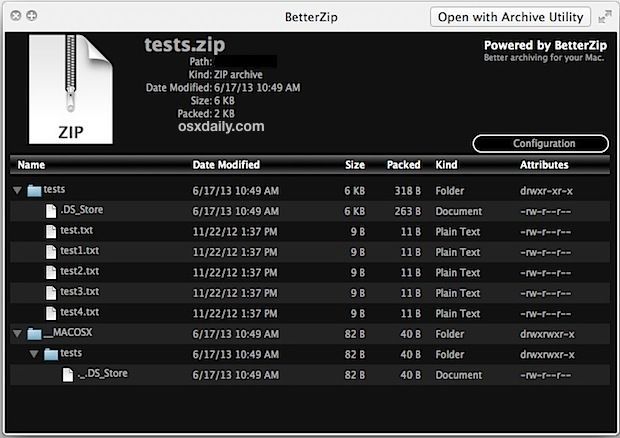
Task: Select the test2.txt file name
Action: point(79,271)
